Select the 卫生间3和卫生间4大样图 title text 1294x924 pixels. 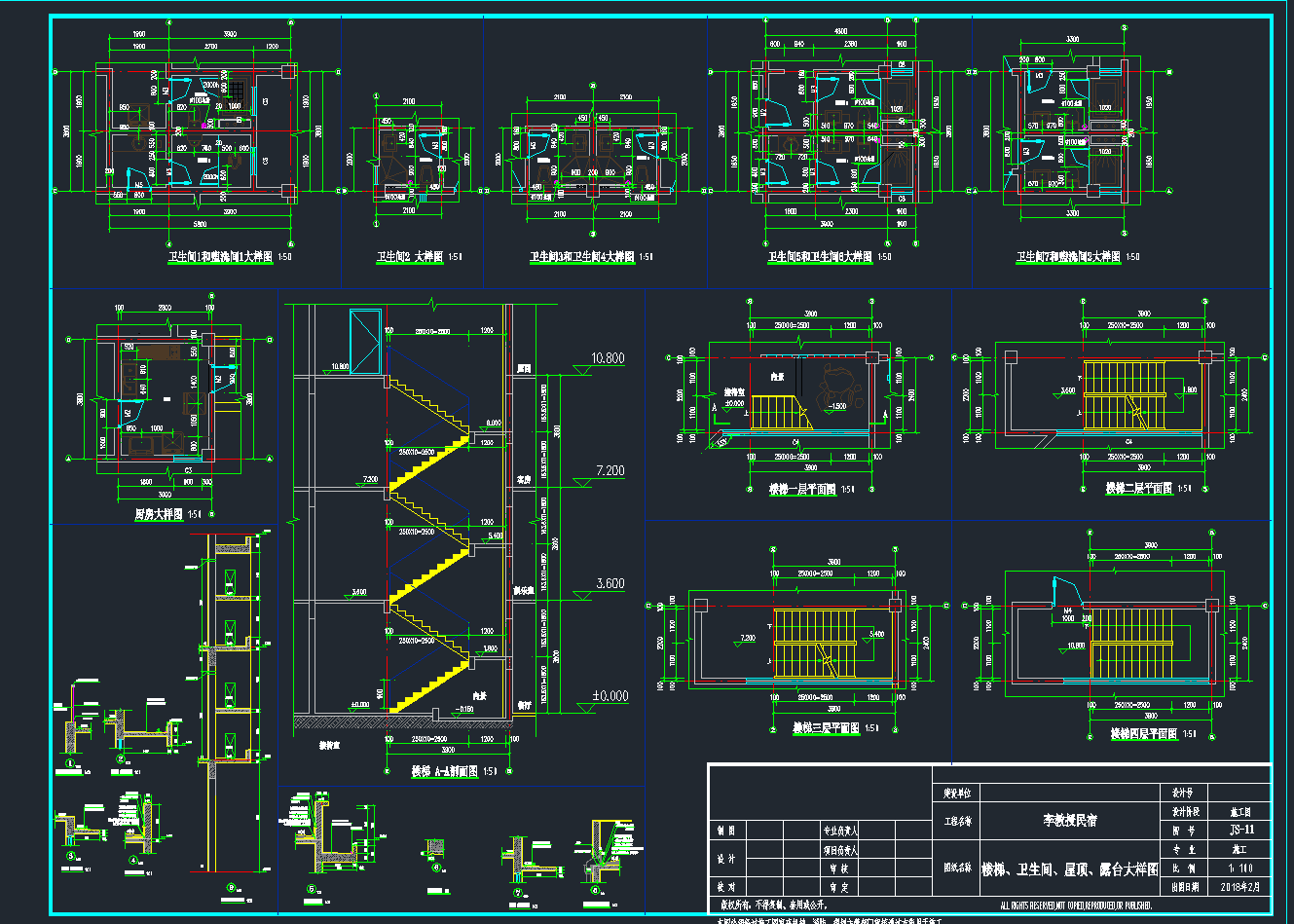tap(582, 257)
